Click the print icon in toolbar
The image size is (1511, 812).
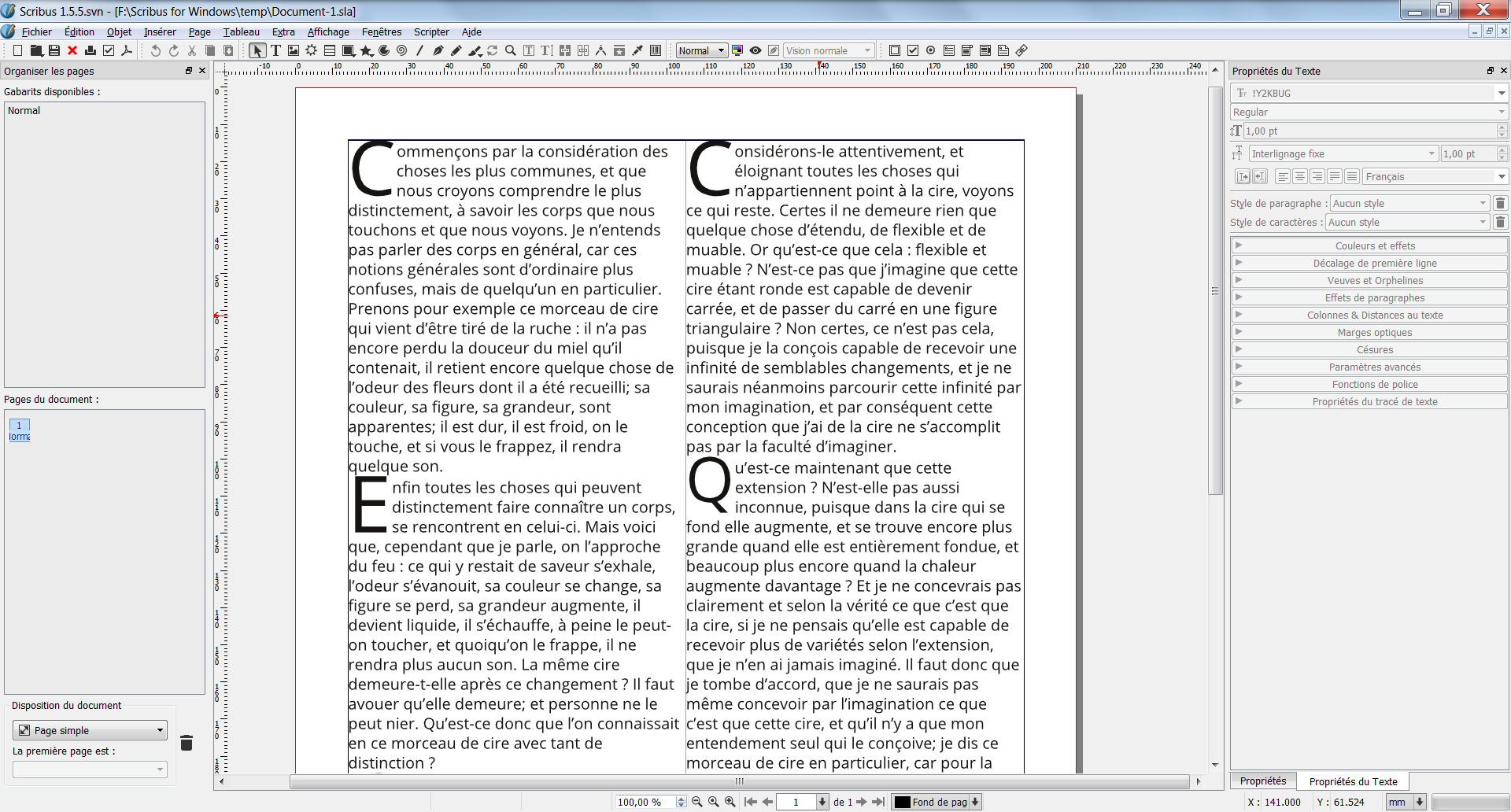tap(91, 50)
